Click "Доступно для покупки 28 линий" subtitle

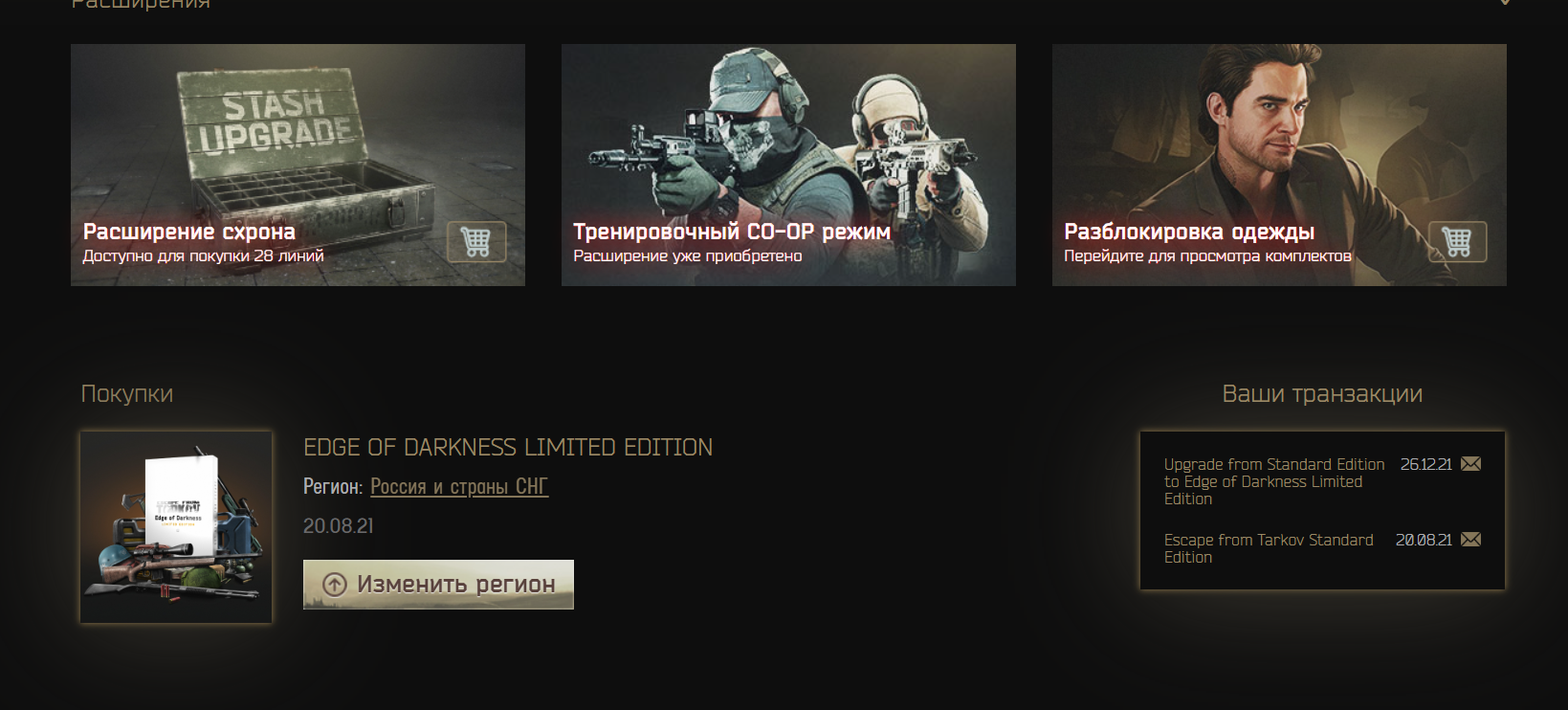(203, 256)
